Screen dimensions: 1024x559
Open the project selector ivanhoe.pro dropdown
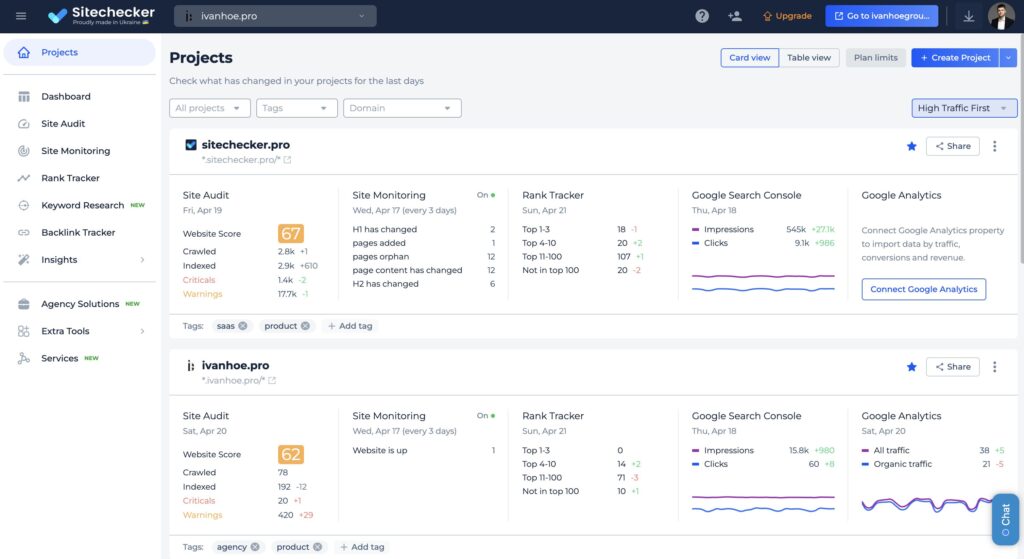pos(275,16)
